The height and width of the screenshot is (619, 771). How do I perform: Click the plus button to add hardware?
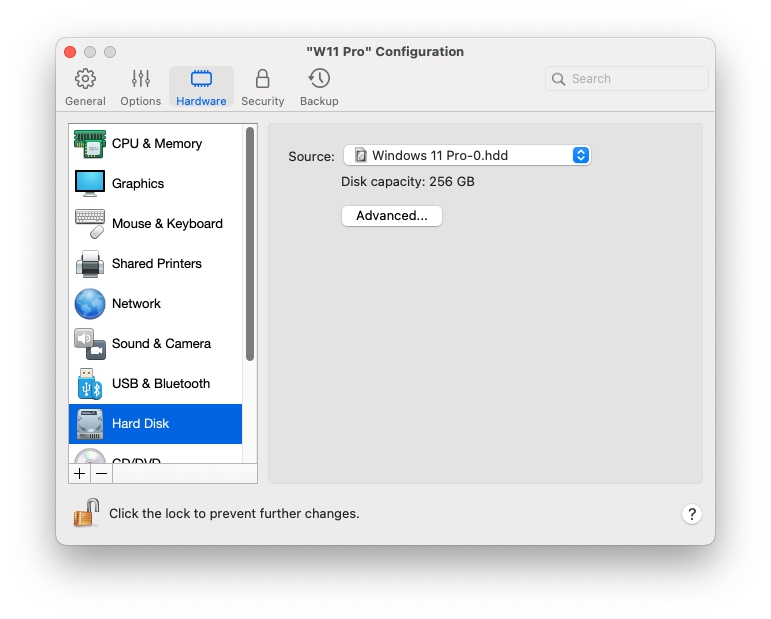coord(80,474)
